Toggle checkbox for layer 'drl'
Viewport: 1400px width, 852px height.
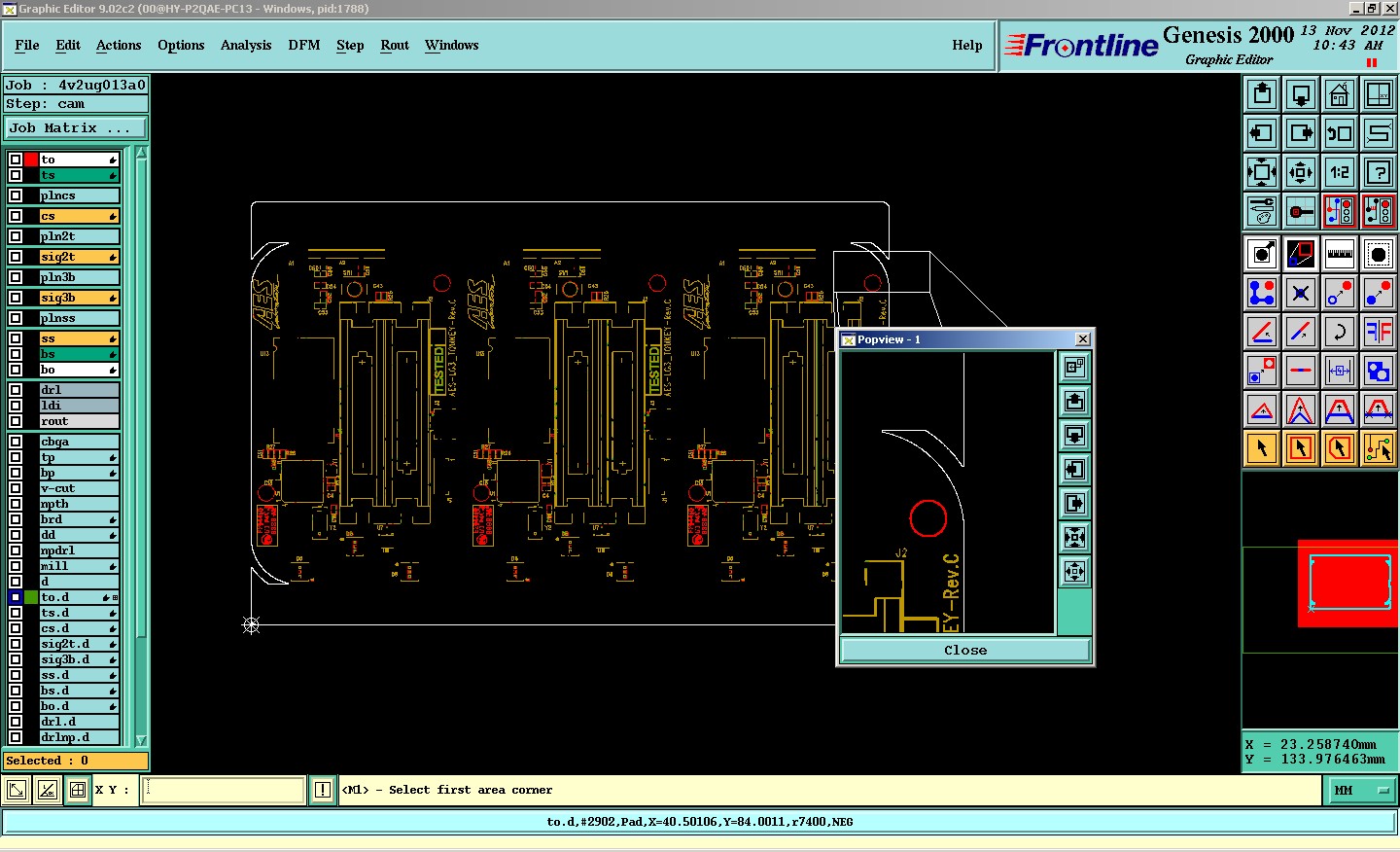pyautogui.click(x=16, y=390)
